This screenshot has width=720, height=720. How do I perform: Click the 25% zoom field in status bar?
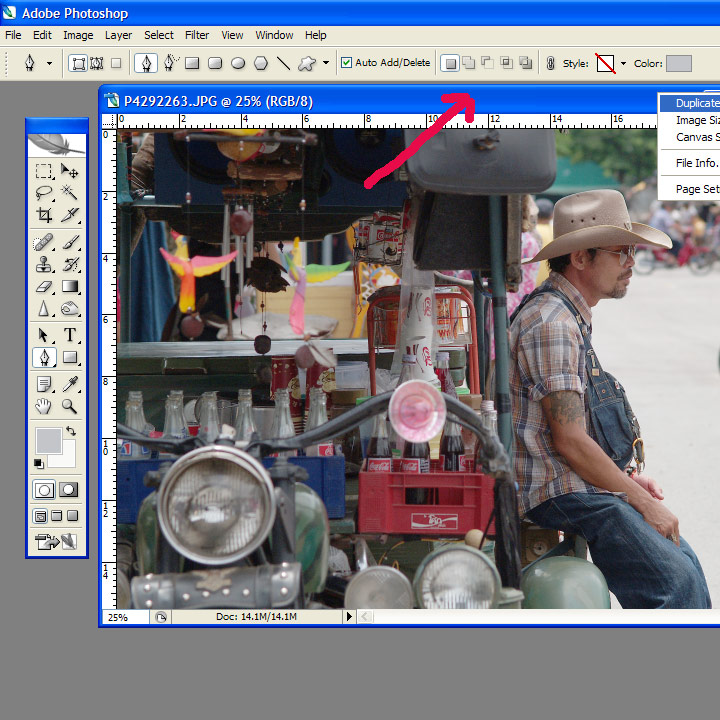125,617
